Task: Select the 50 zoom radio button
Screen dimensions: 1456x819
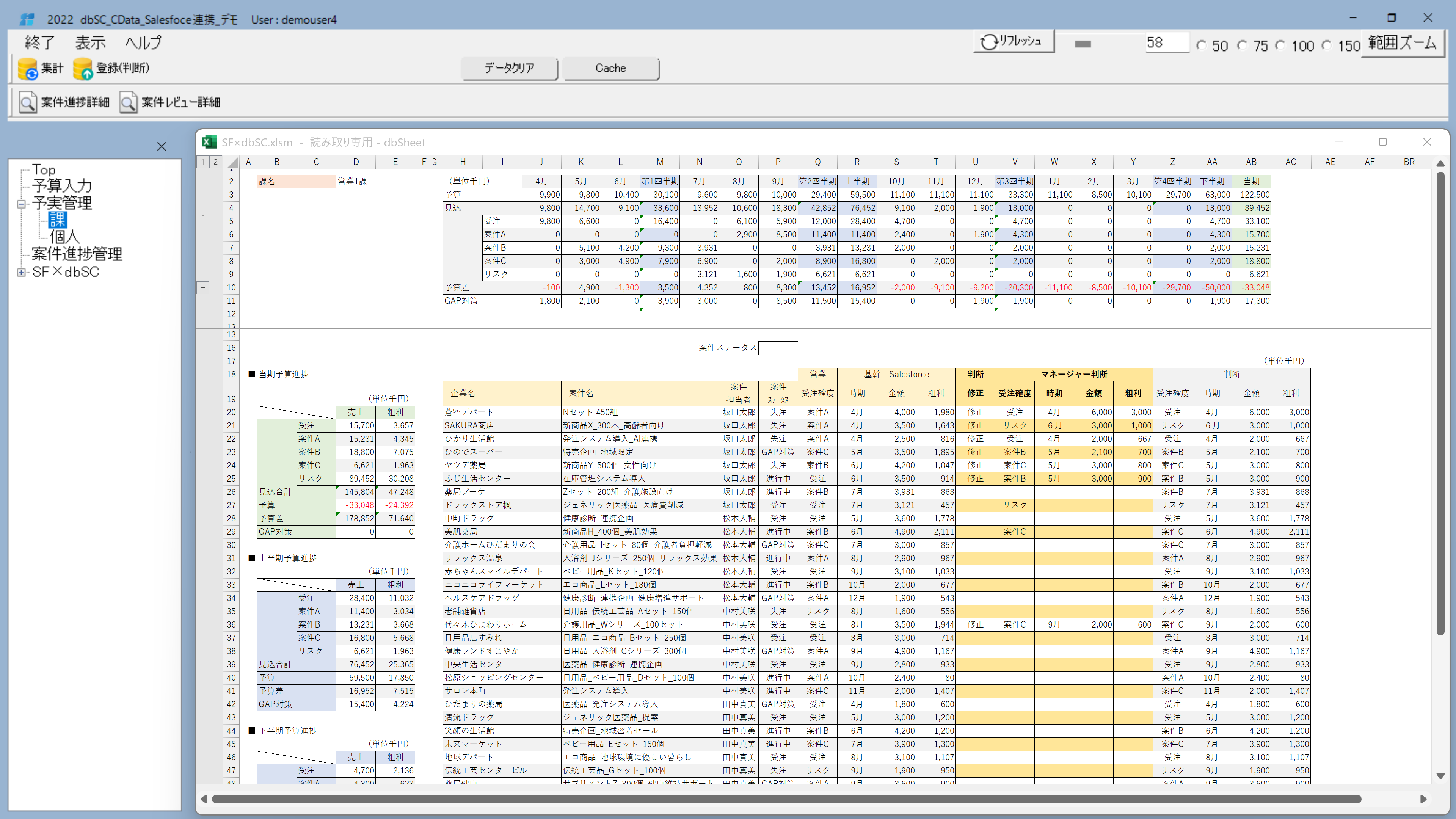Action: coord(1202,45)
